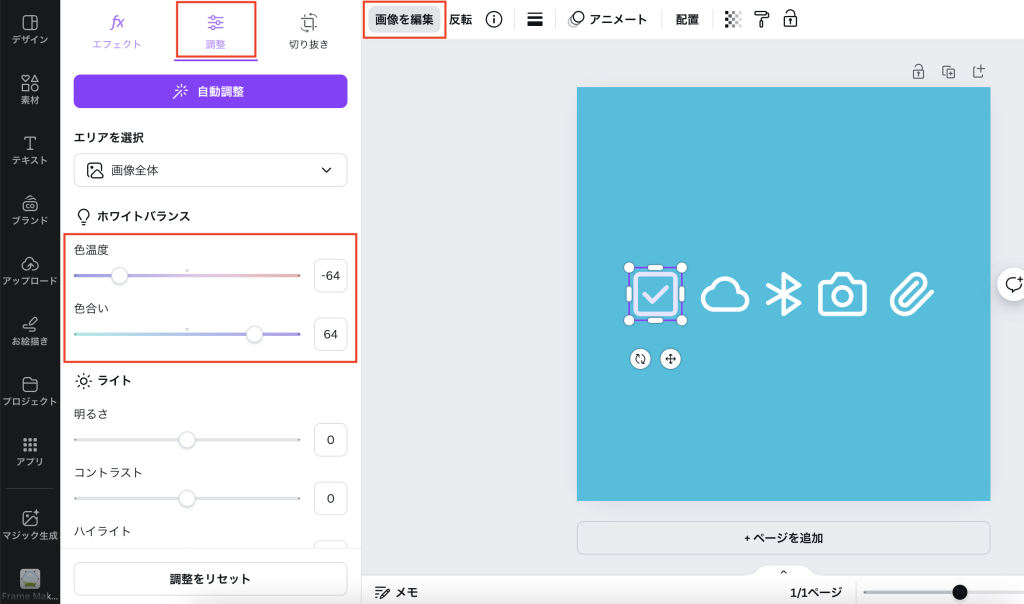The width and height of the screenshot is (1024, 604).
Task: Click the duplicate page icon above canvas
Action: coord(948,71)
